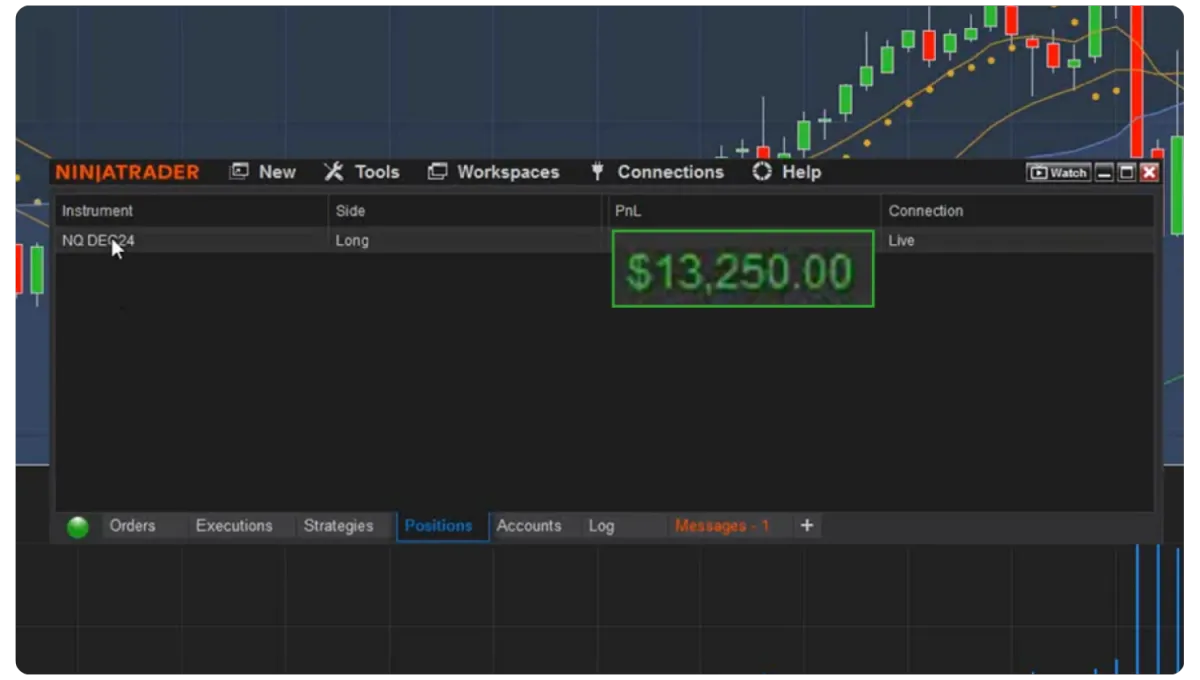Click the Help lifebuoy icon
Viewport: 1200px width, 680px height.
point(762,172)
